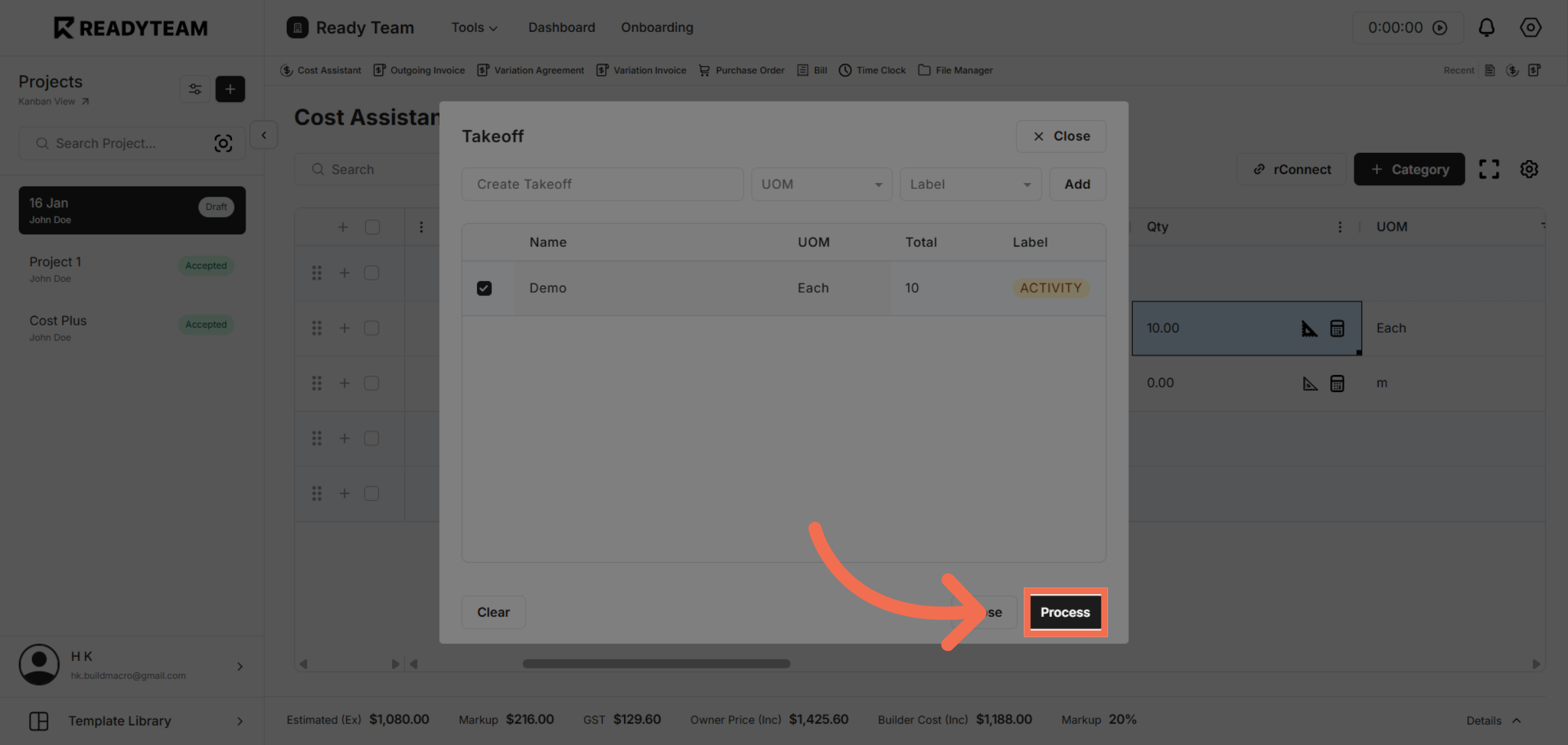The width and height of the screenshot is (1568, 745).
Task: Go to Dashboard tab
Action: 561,27
